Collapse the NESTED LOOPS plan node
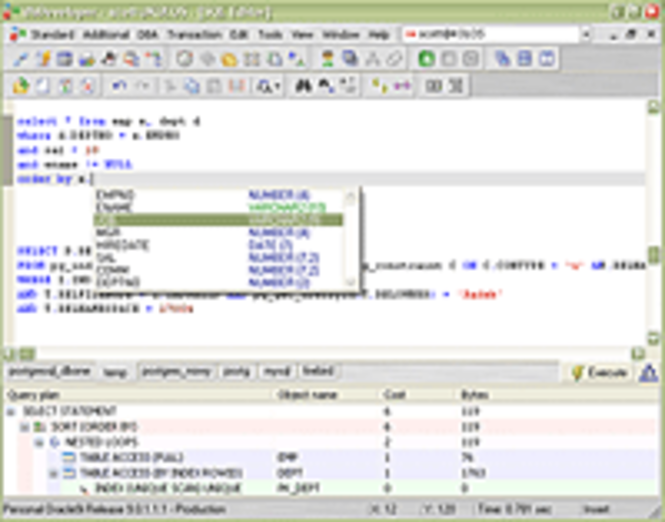 [39, 442]
